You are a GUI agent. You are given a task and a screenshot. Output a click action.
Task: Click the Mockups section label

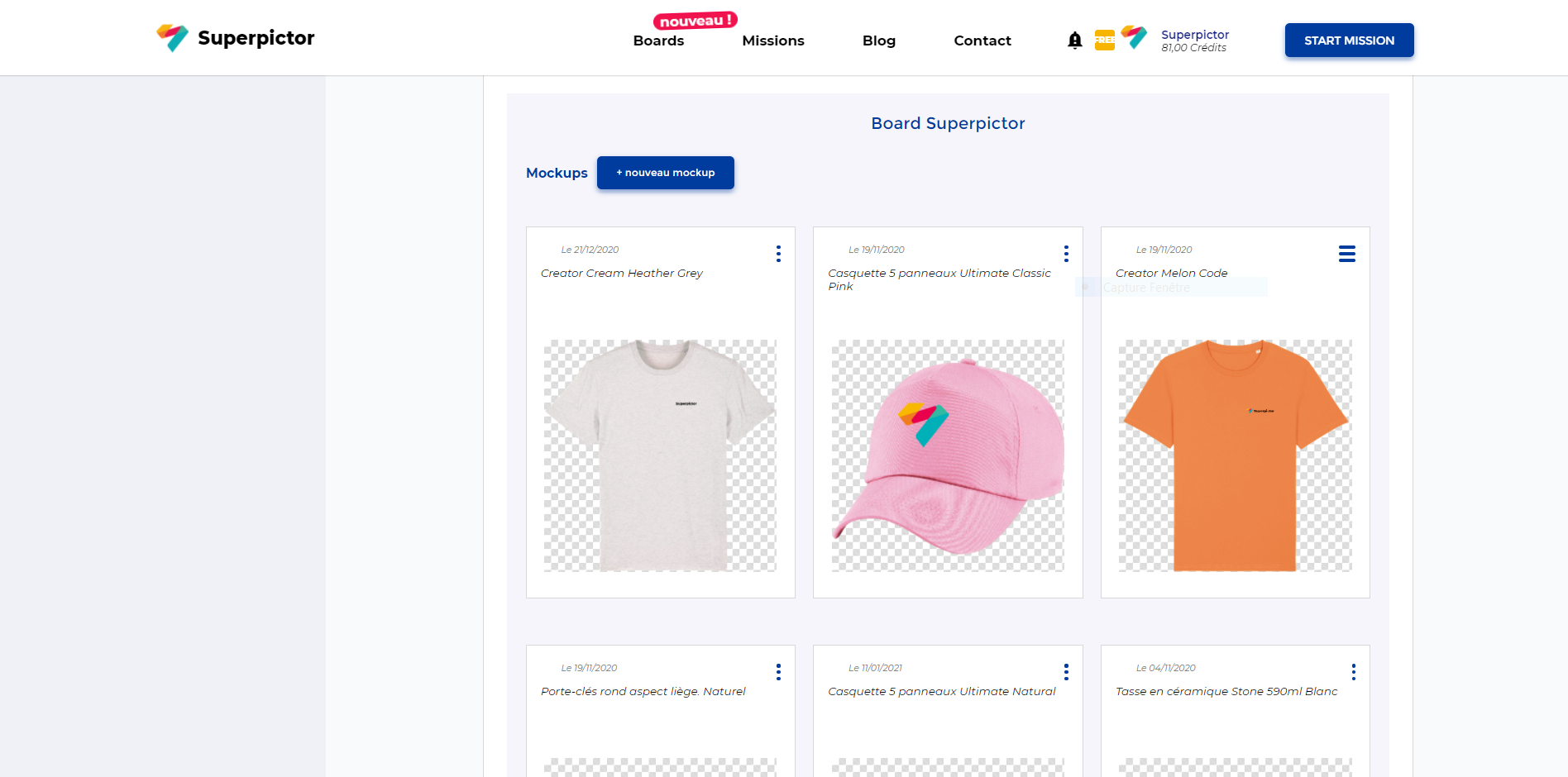(x=557, y=173)
